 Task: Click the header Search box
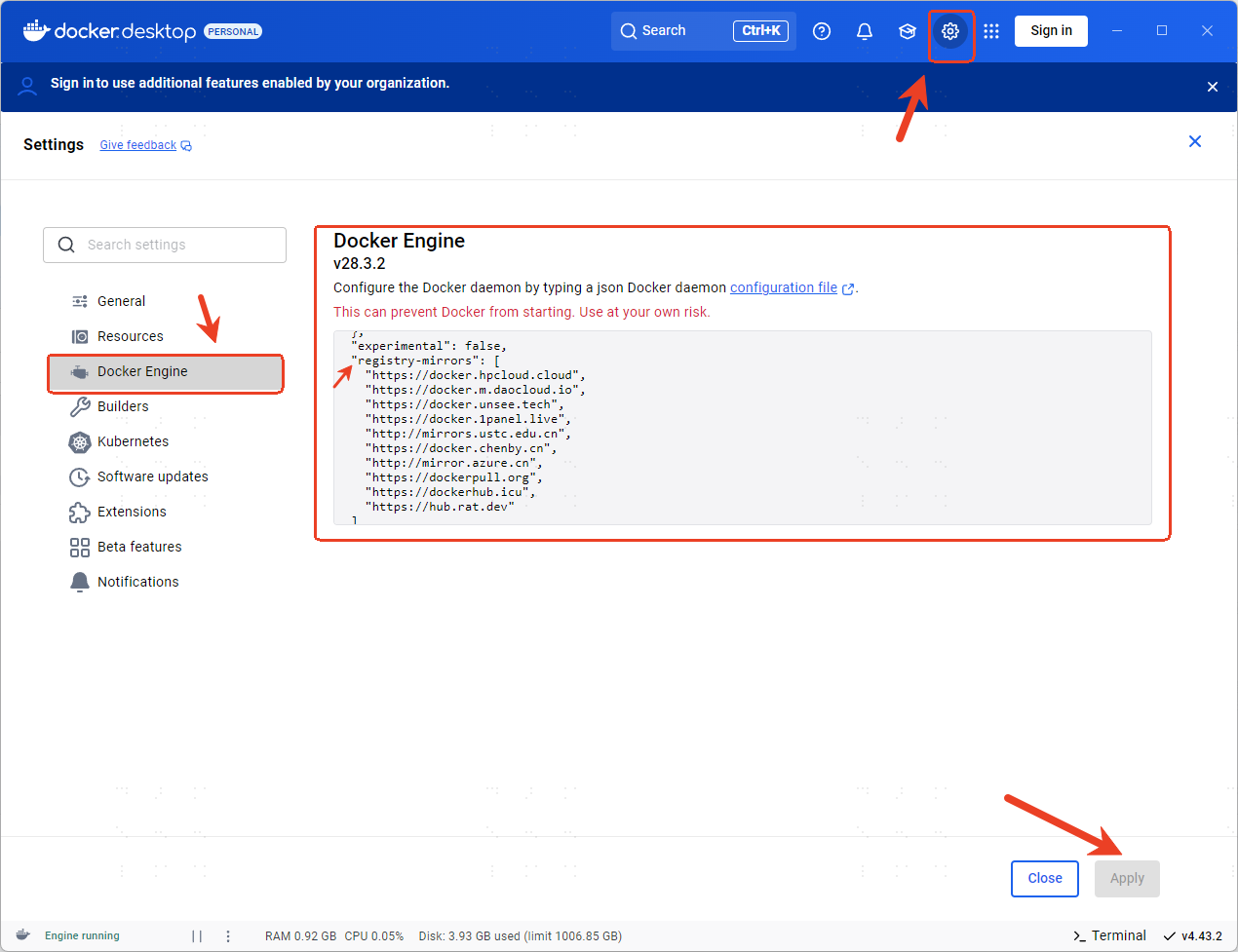[704, 31]
